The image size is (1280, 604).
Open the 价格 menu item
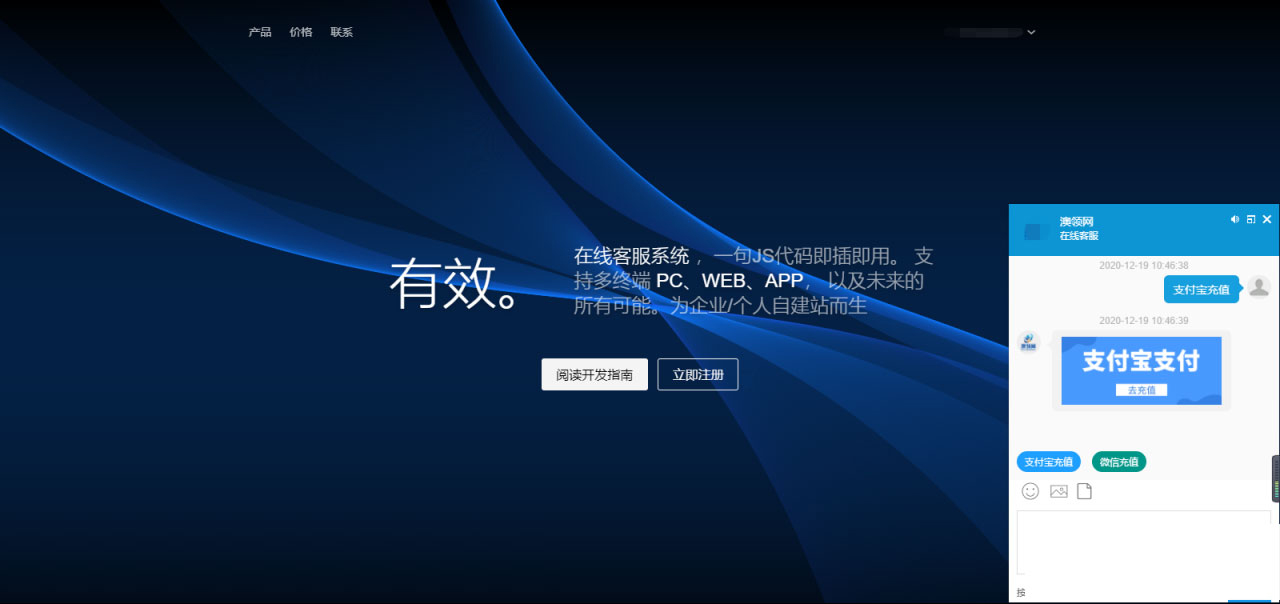301,32
